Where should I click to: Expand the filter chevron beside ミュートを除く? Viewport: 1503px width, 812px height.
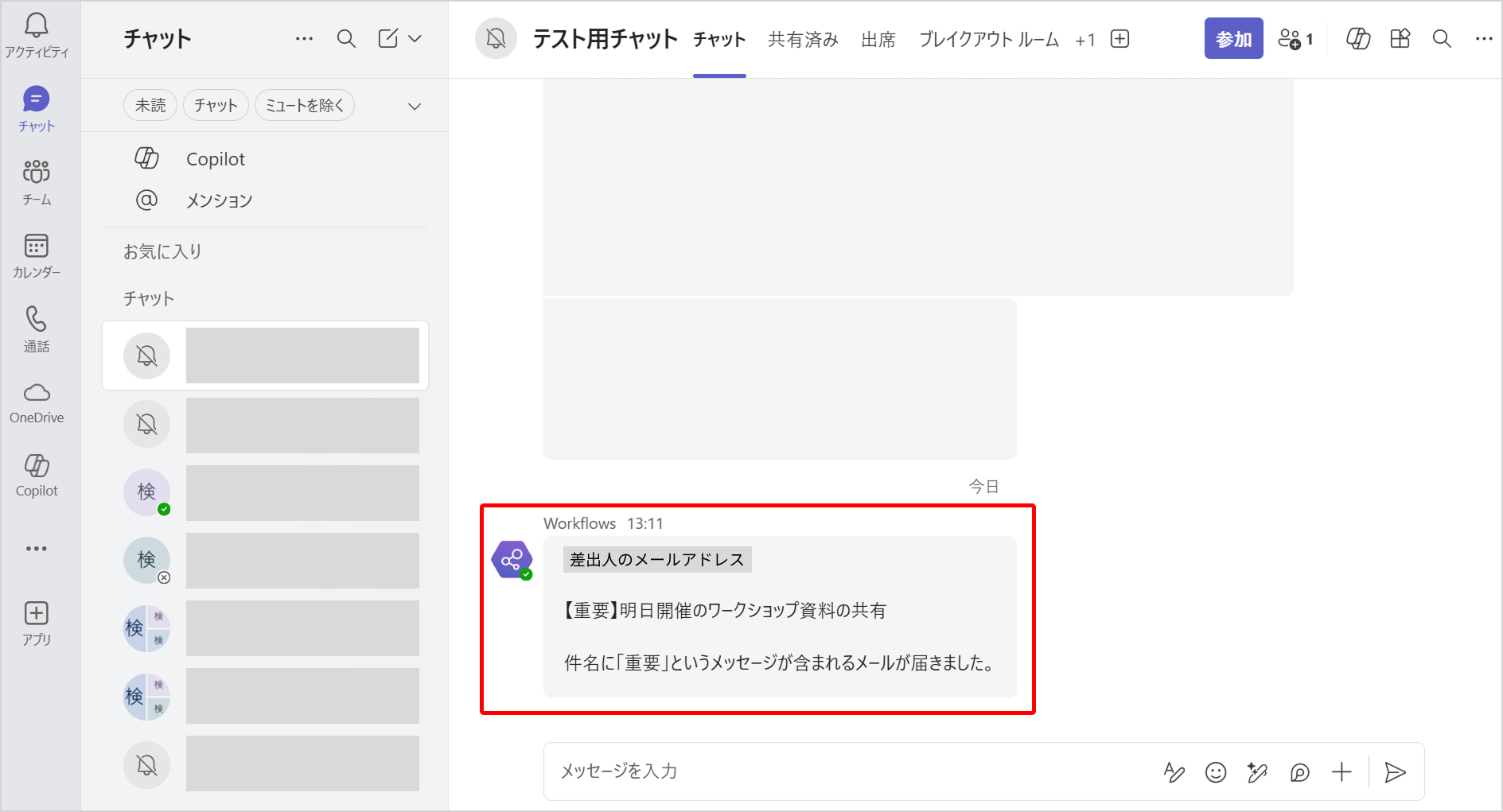pyautogui.click(x=415, y=107)
